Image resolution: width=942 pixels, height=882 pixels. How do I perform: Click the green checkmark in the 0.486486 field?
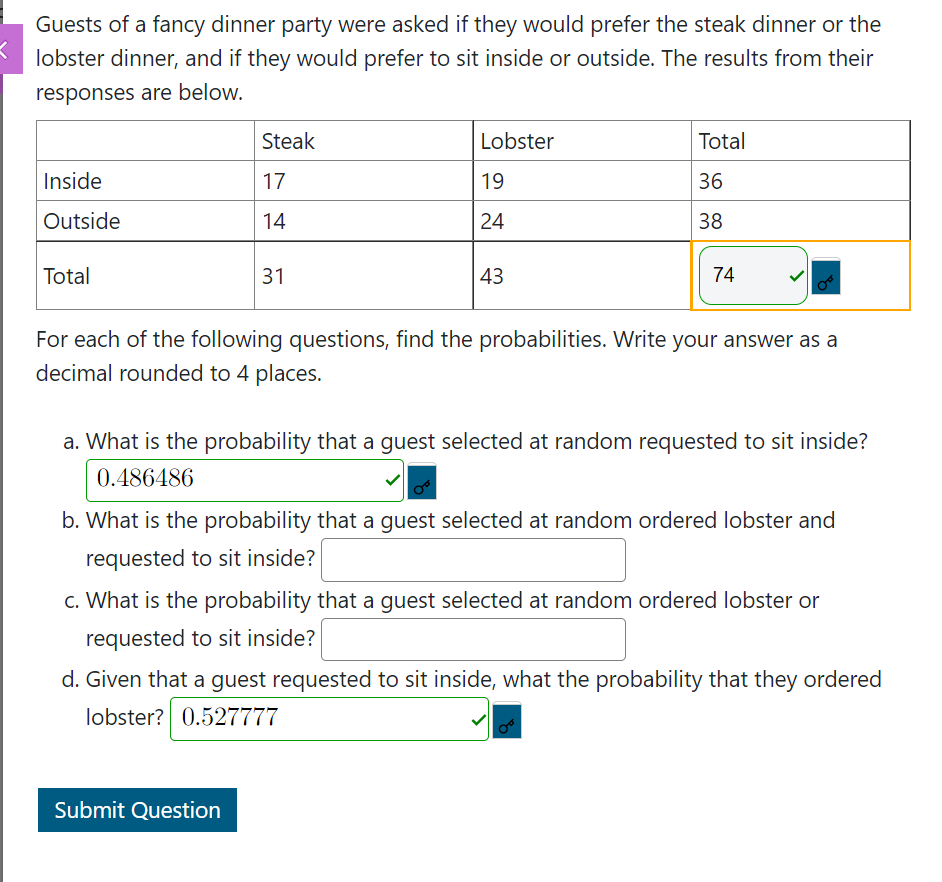393,480
